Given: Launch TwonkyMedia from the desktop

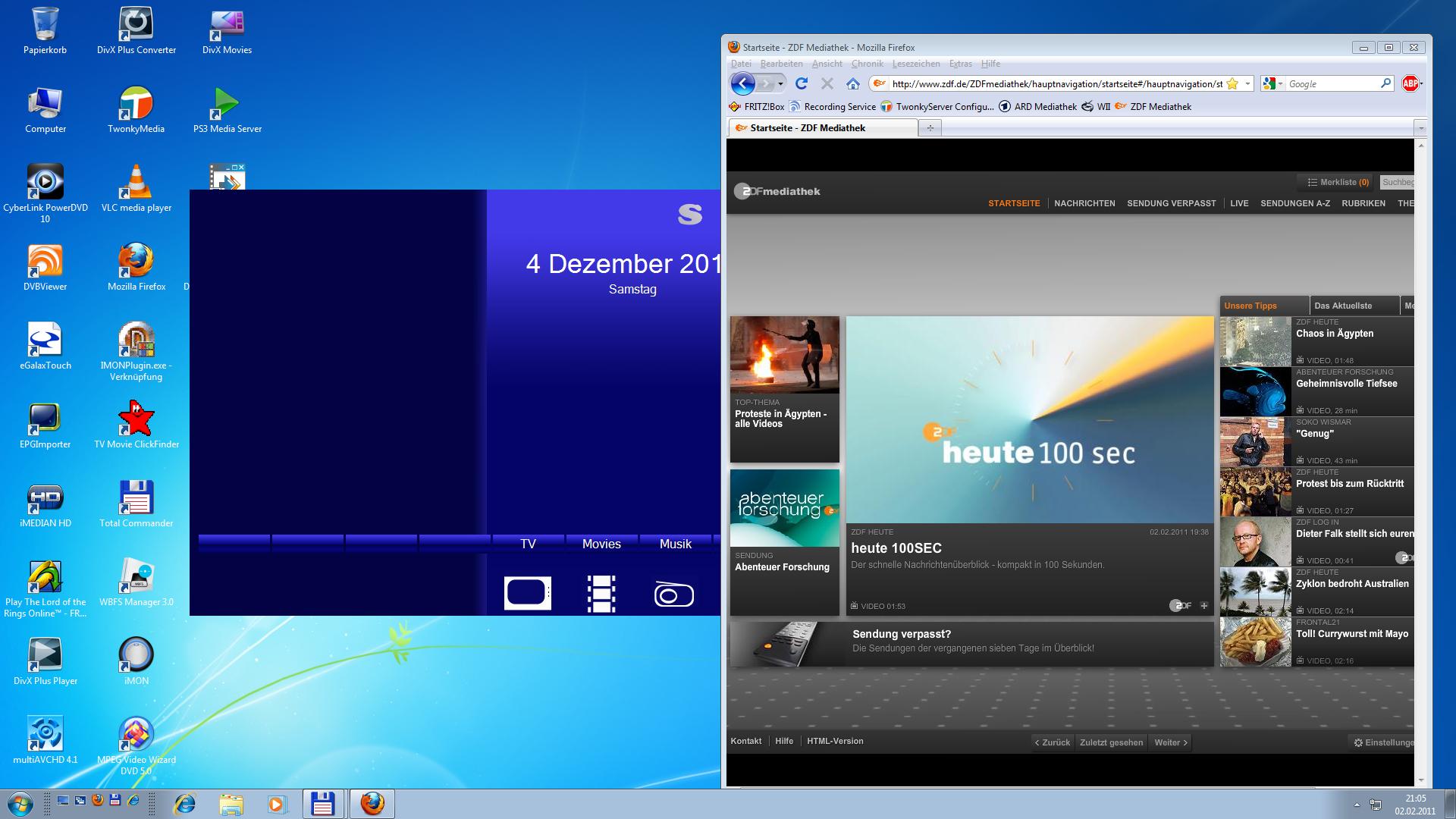Looking at the screenshot, I should (x=136, y=110).
